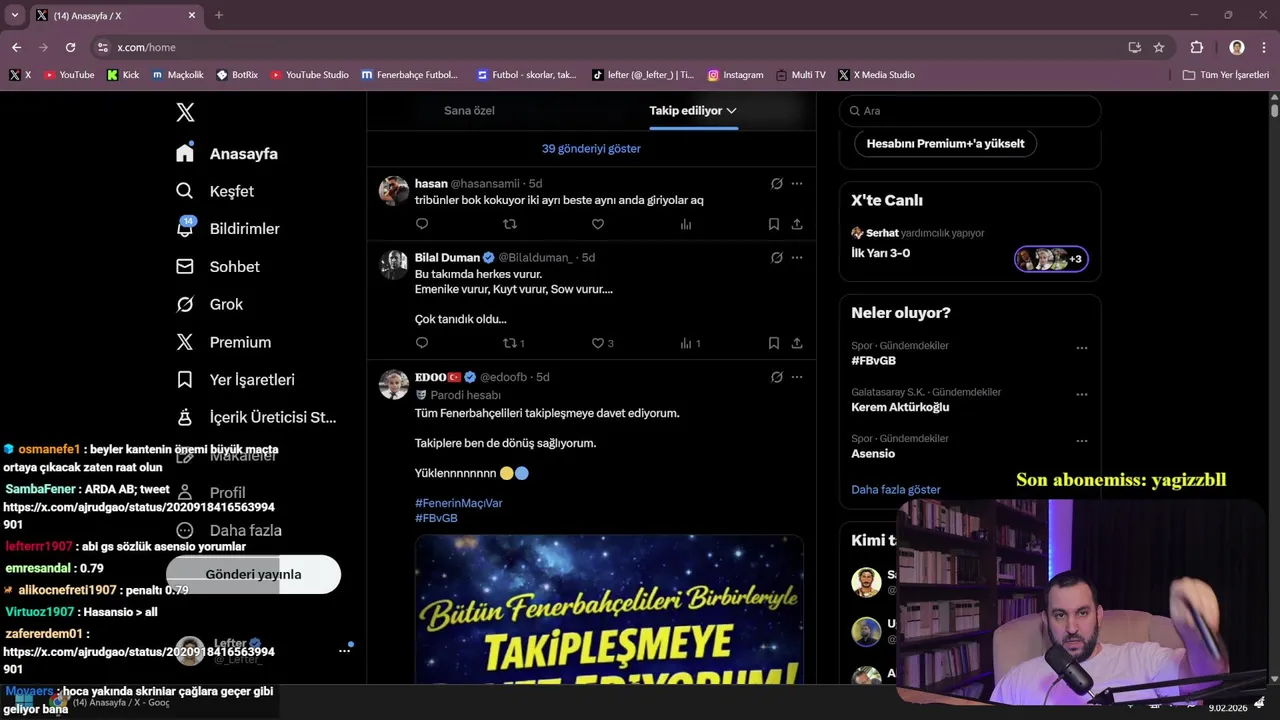
Task: Open Anasayfa home in the sidebar
Action: 227,153
